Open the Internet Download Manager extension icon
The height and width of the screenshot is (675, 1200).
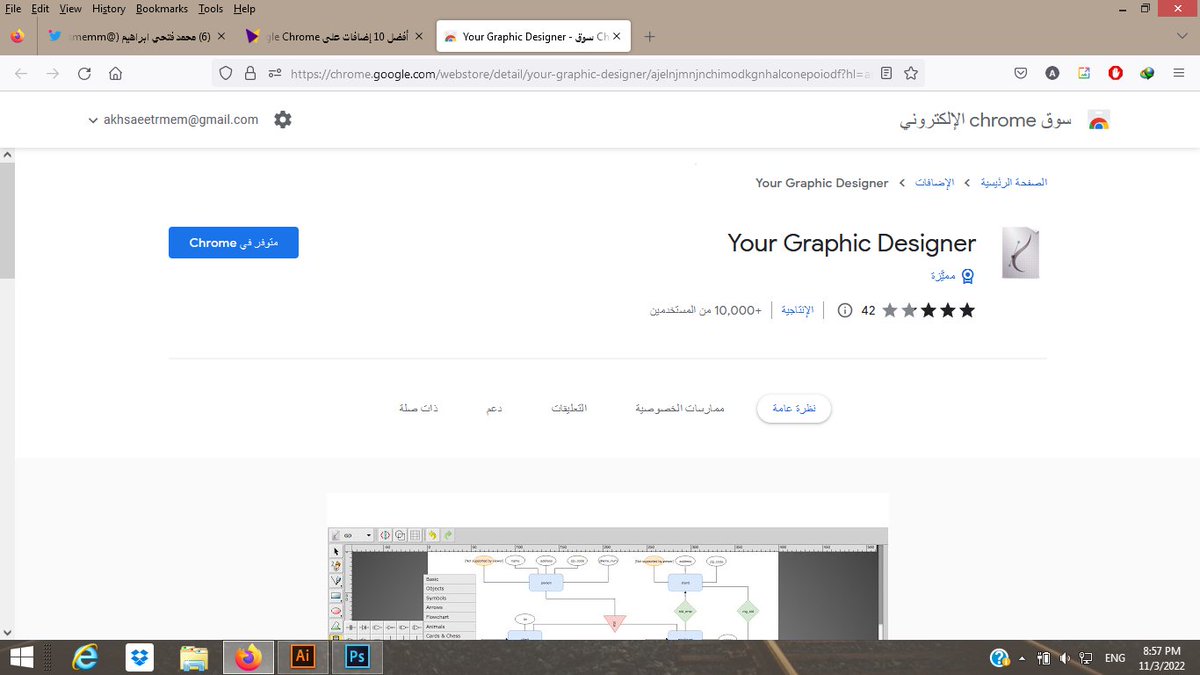click(1148, 73)
